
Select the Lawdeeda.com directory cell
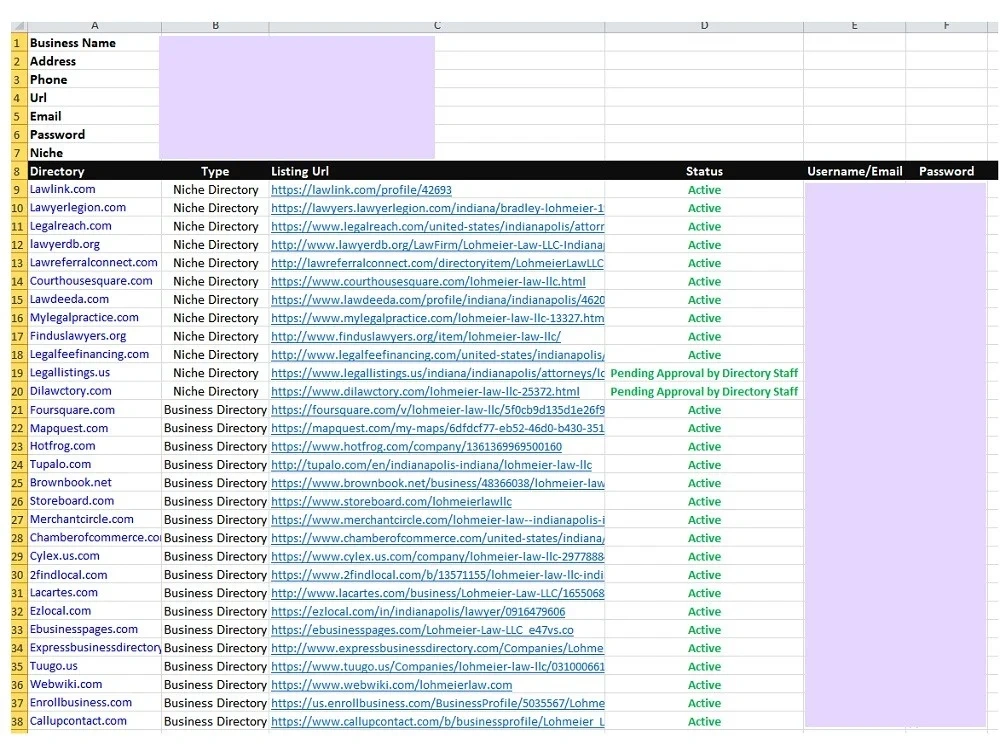point(94,300)
